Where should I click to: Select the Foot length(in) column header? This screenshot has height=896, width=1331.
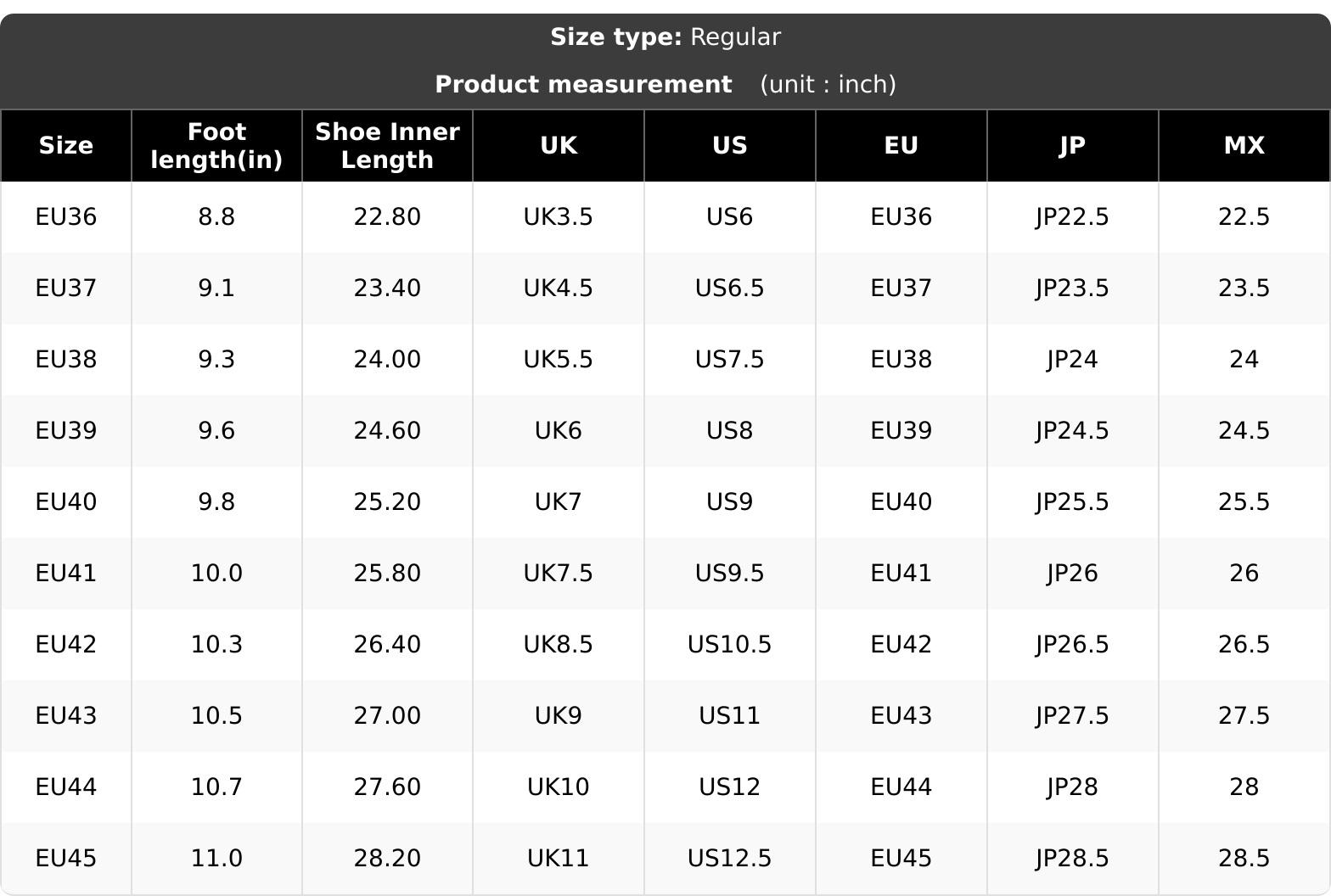point(216,146)
